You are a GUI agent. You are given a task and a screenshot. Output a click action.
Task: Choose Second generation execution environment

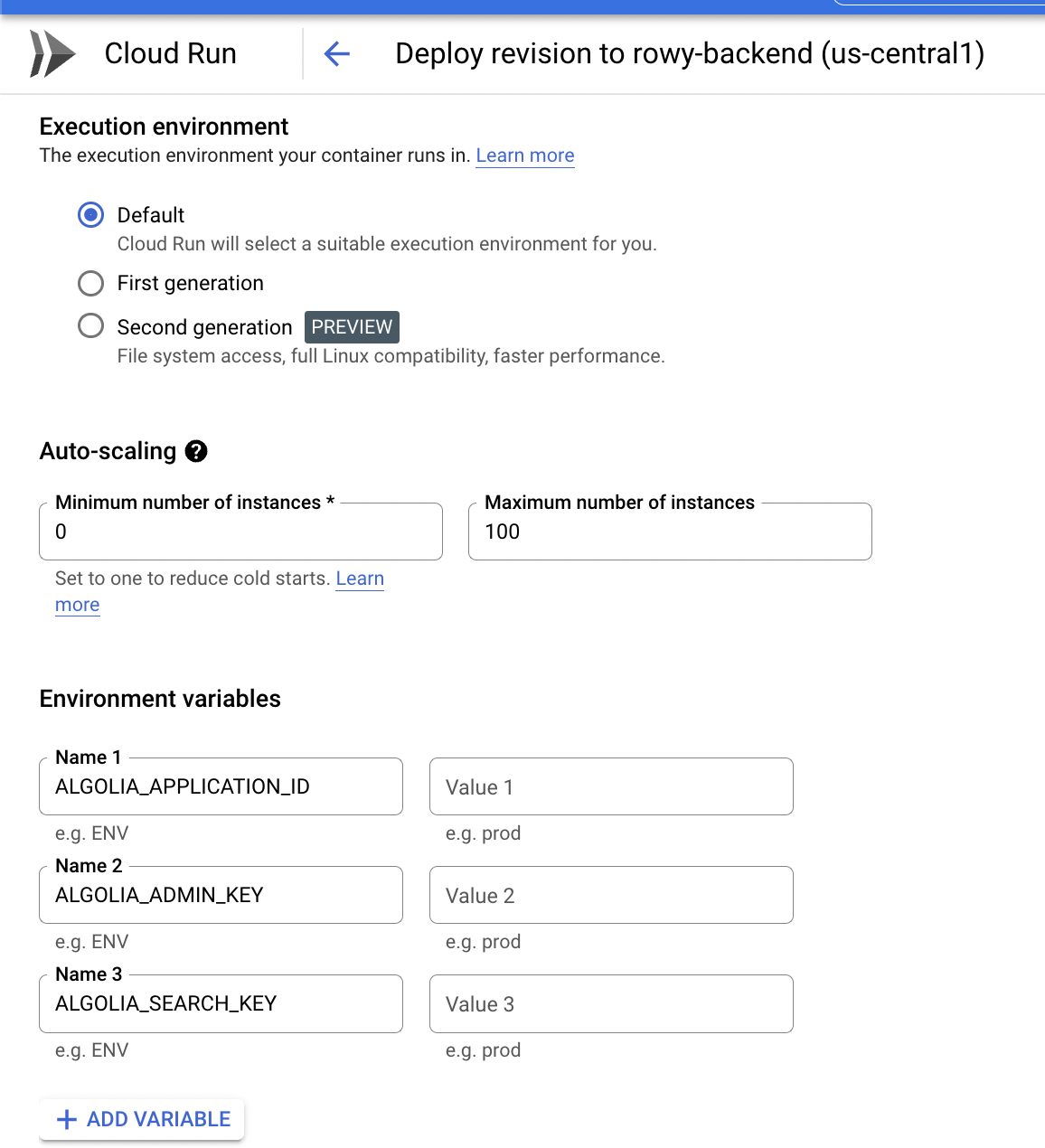(x=91, y=326)
